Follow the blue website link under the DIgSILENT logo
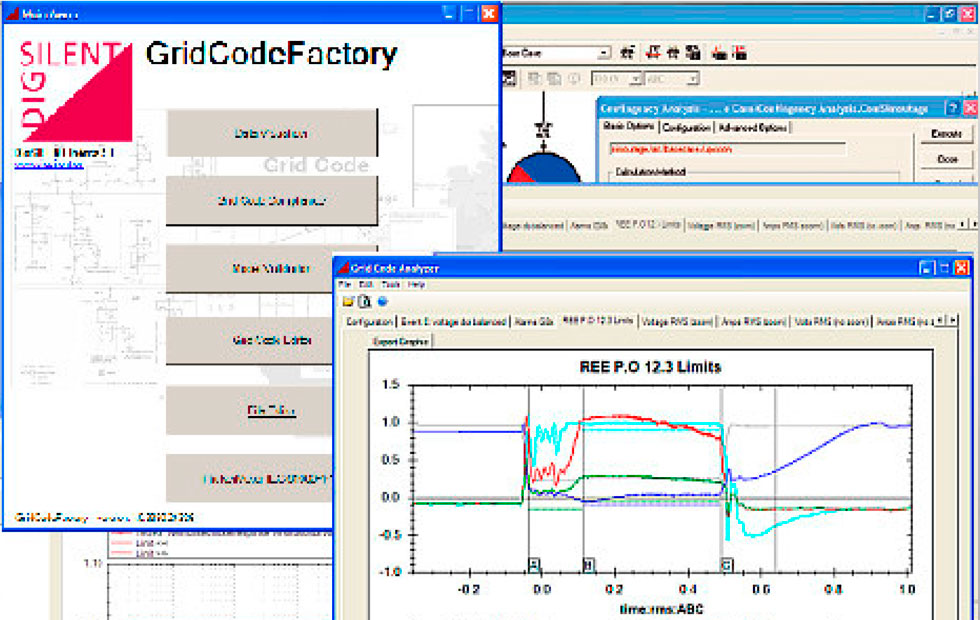 [x=49, y=165]
